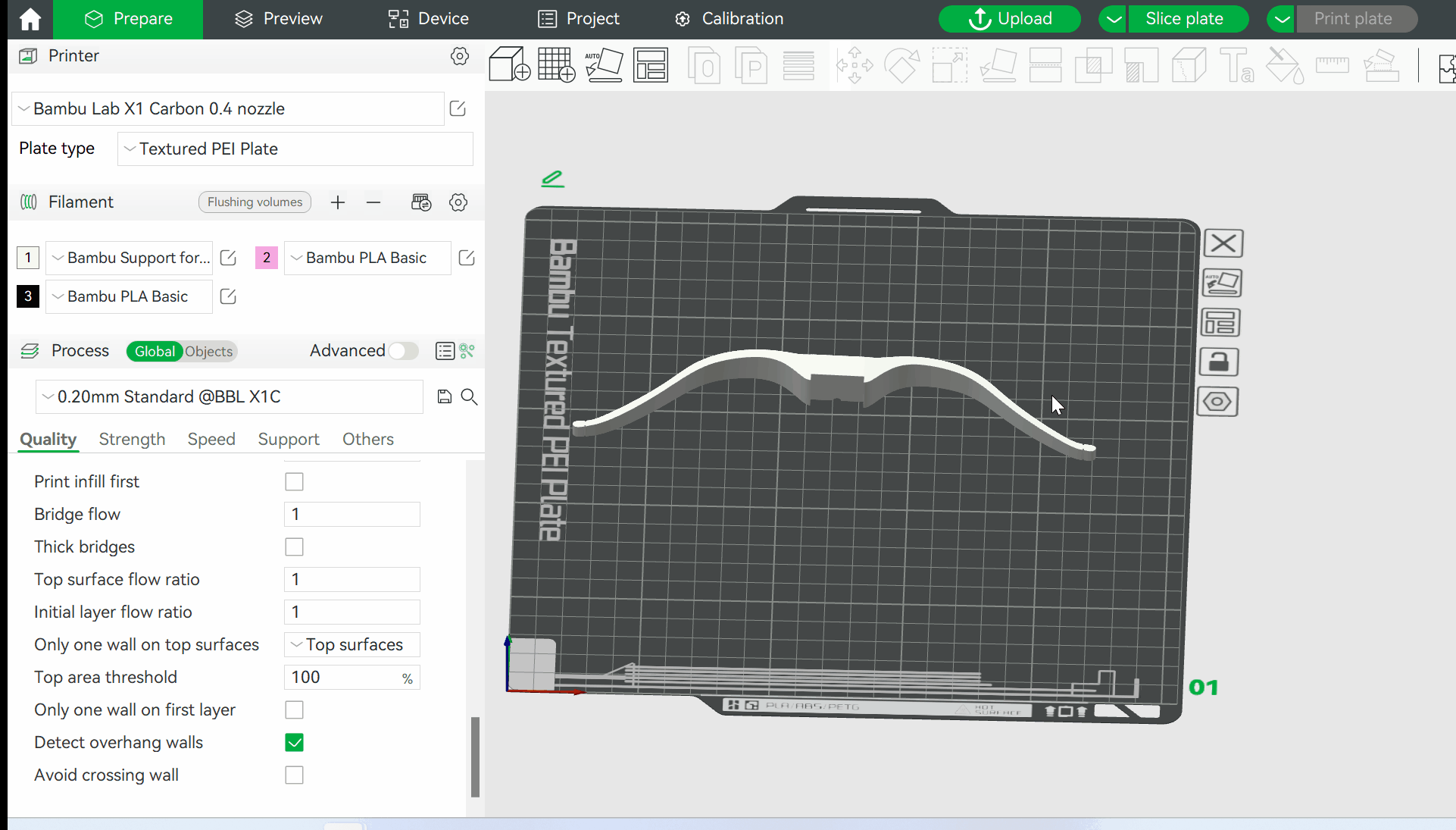
Task: Select the Cut tool icon
Action: [1045, 65]
